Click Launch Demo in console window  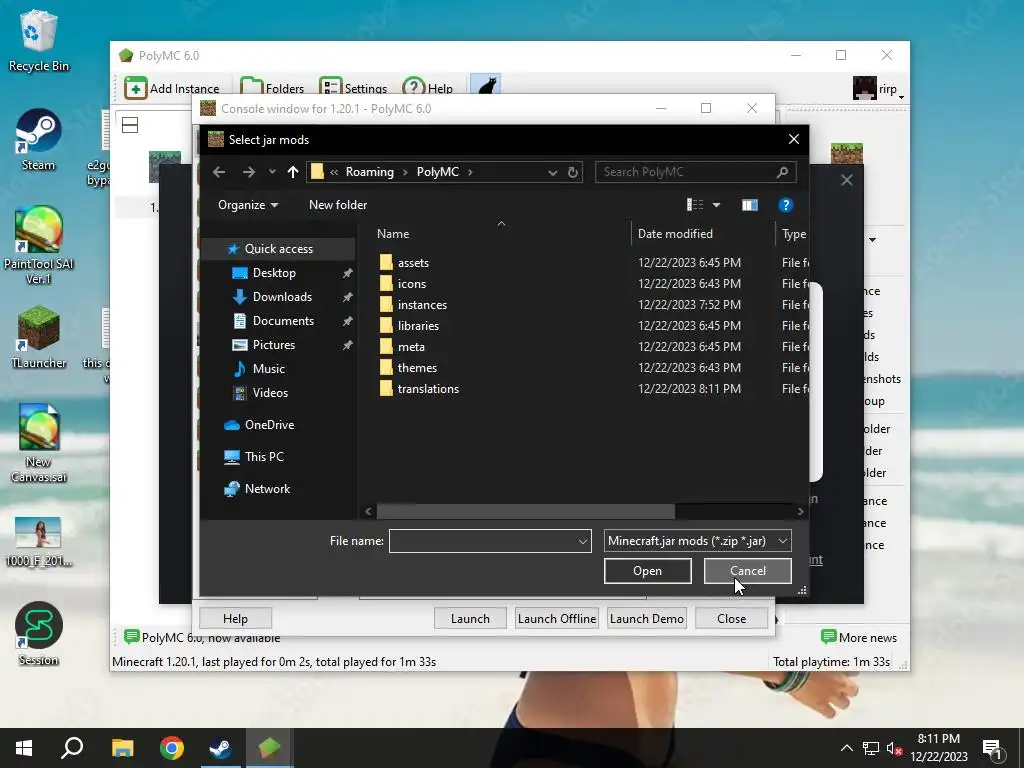tap(647, 618)
